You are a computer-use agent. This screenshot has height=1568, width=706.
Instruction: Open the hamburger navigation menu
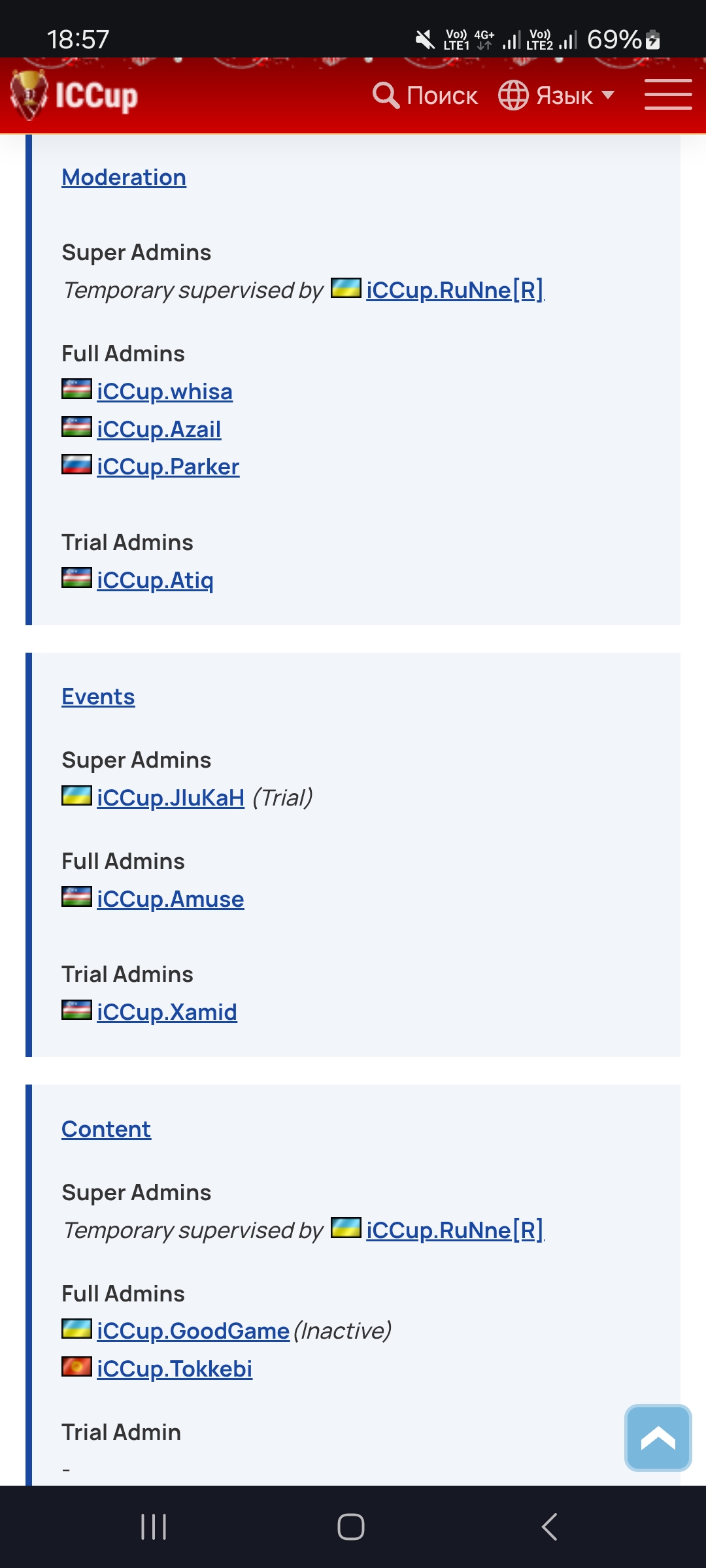coord(667,95)
